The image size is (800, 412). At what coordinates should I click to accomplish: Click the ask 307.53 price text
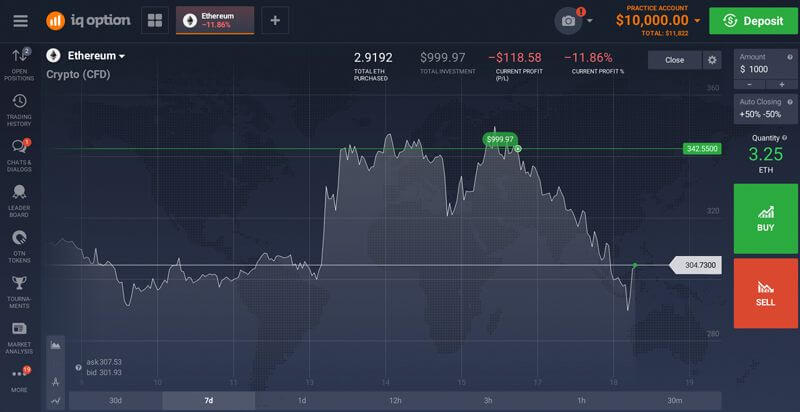tap(104, 362)
